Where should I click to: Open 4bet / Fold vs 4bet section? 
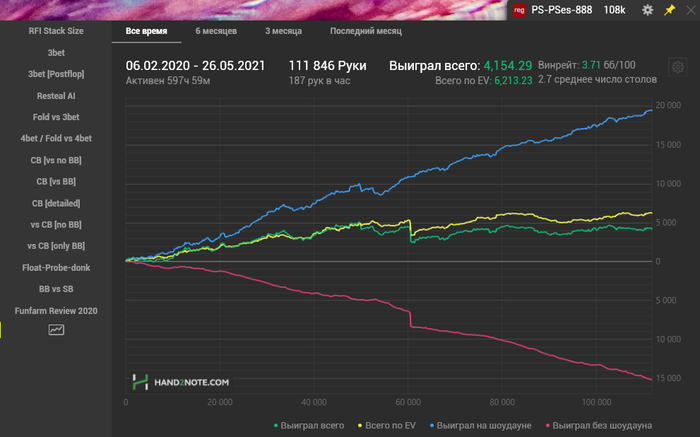[x=56, y=138]
